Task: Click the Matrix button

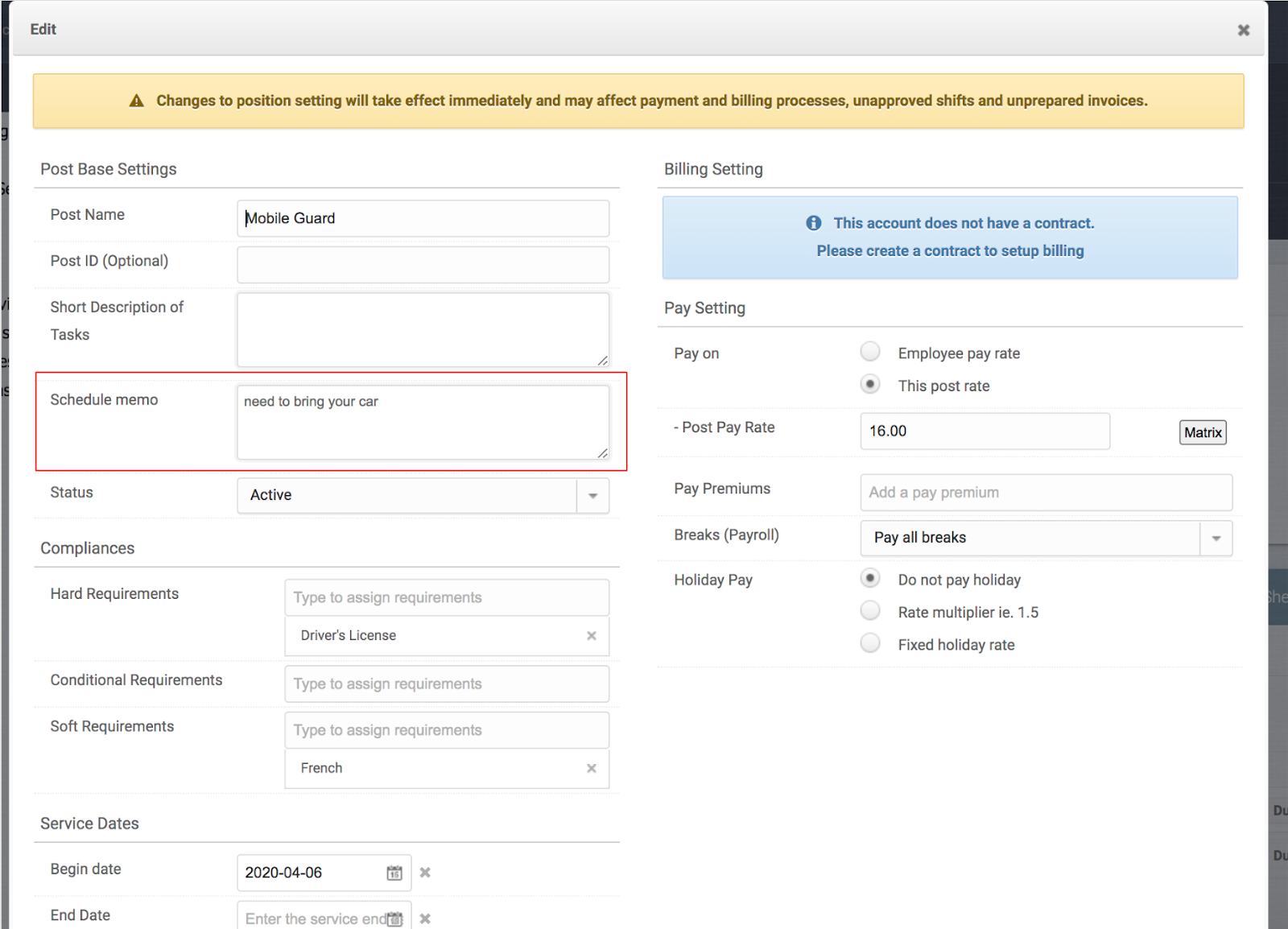Action: pyautogui.click(x=1203, y=432)
